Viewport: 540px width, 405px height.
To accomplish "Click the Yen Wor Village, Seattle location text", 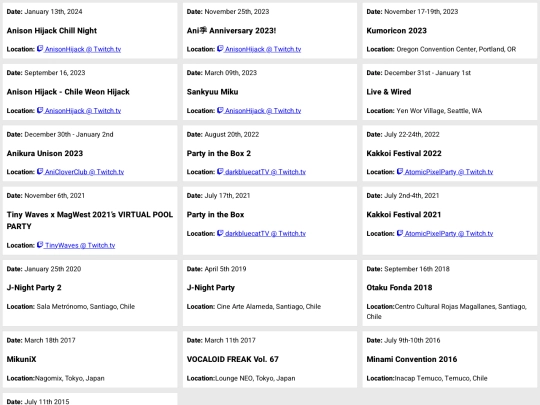I will (x=439, y=111).
